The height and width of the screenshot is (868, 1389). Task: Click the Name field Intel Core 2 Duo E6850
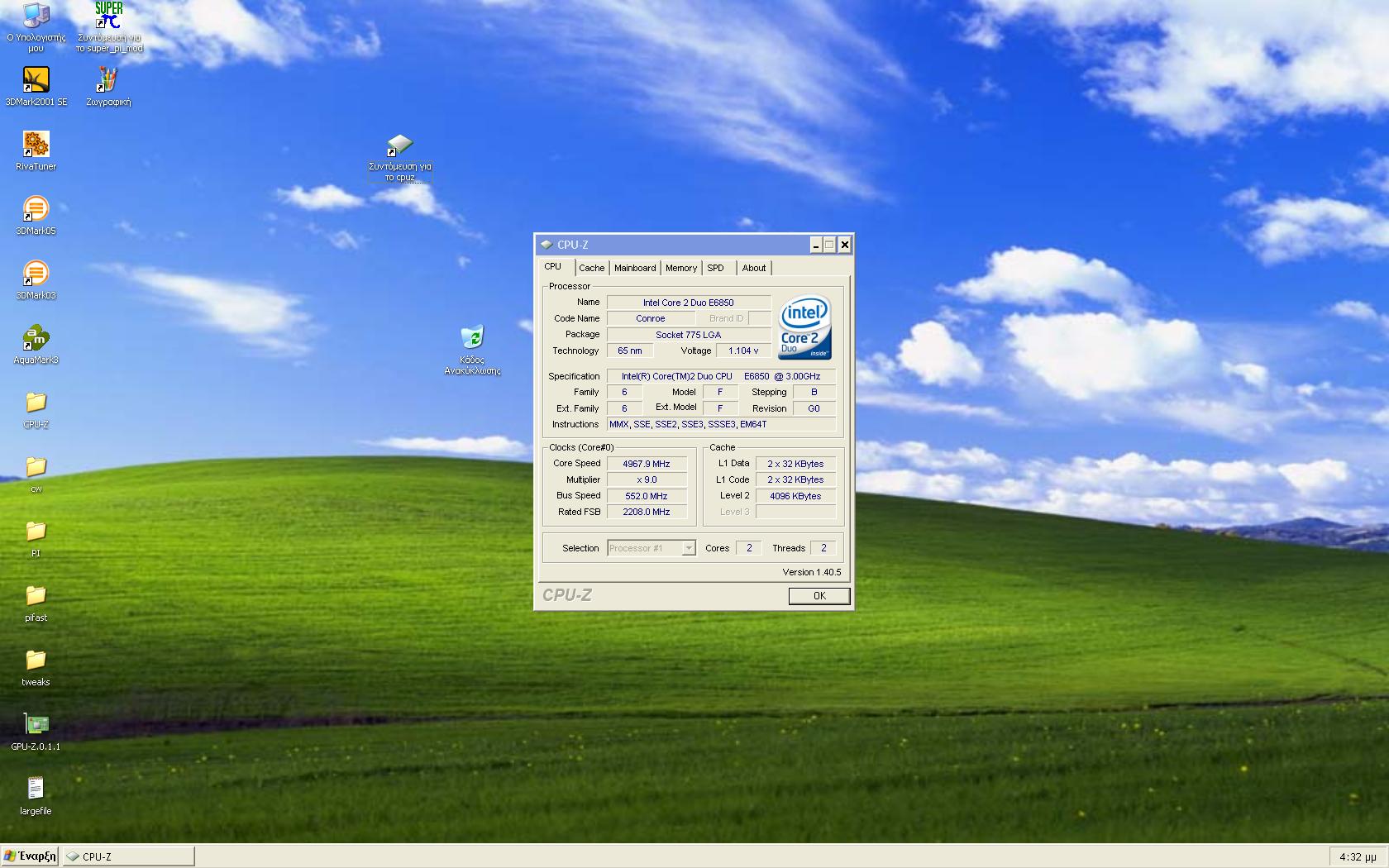[x=689, y=303]
